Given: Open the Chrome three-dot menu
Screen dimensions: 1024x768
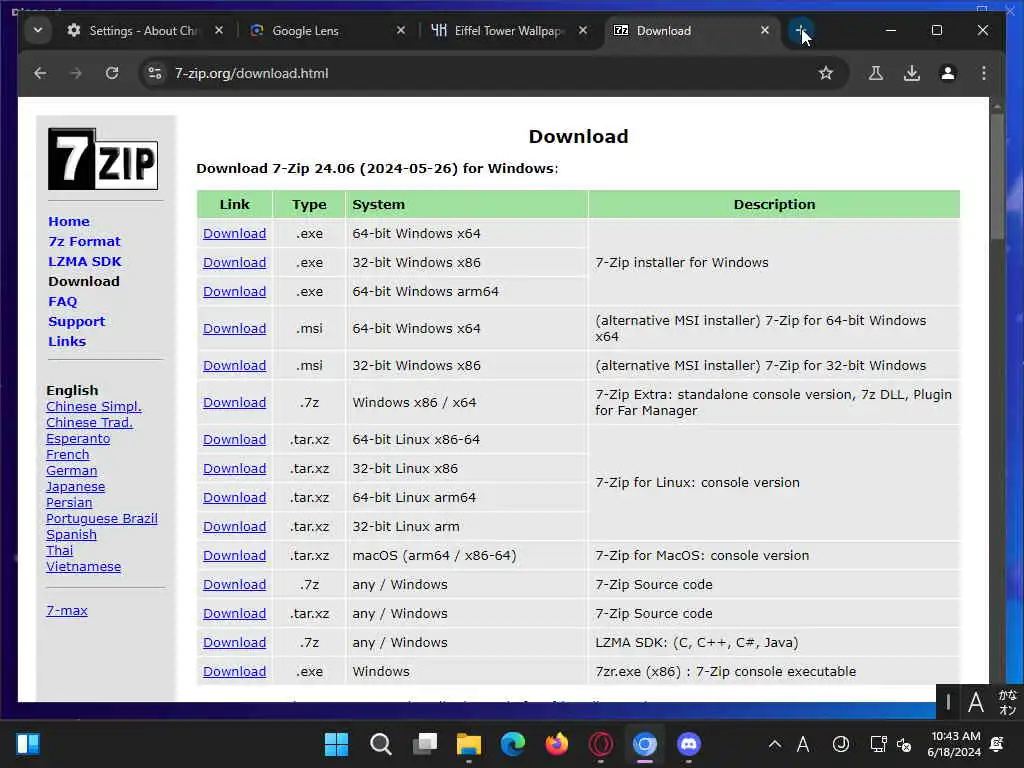Looking at the screenshot, I should point(984,73).
